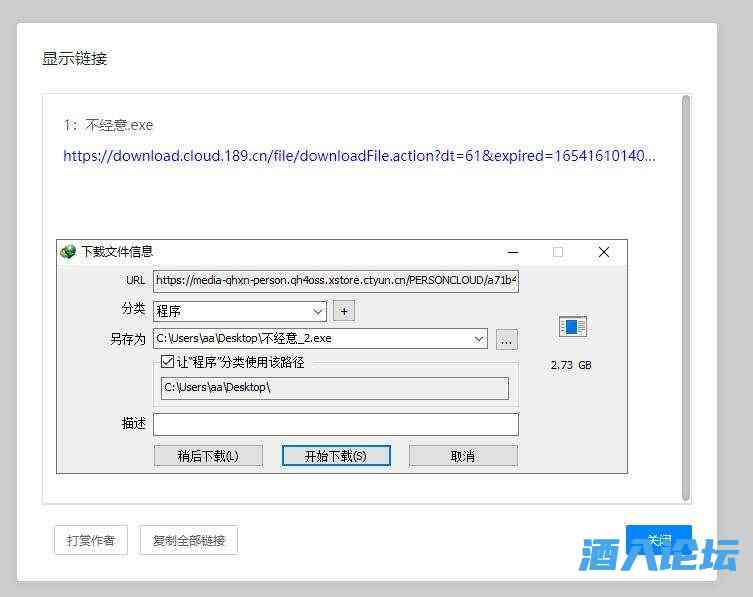Click inside the URL text field
The height and width of the screenshot is (597, 753).
point(335,281)
